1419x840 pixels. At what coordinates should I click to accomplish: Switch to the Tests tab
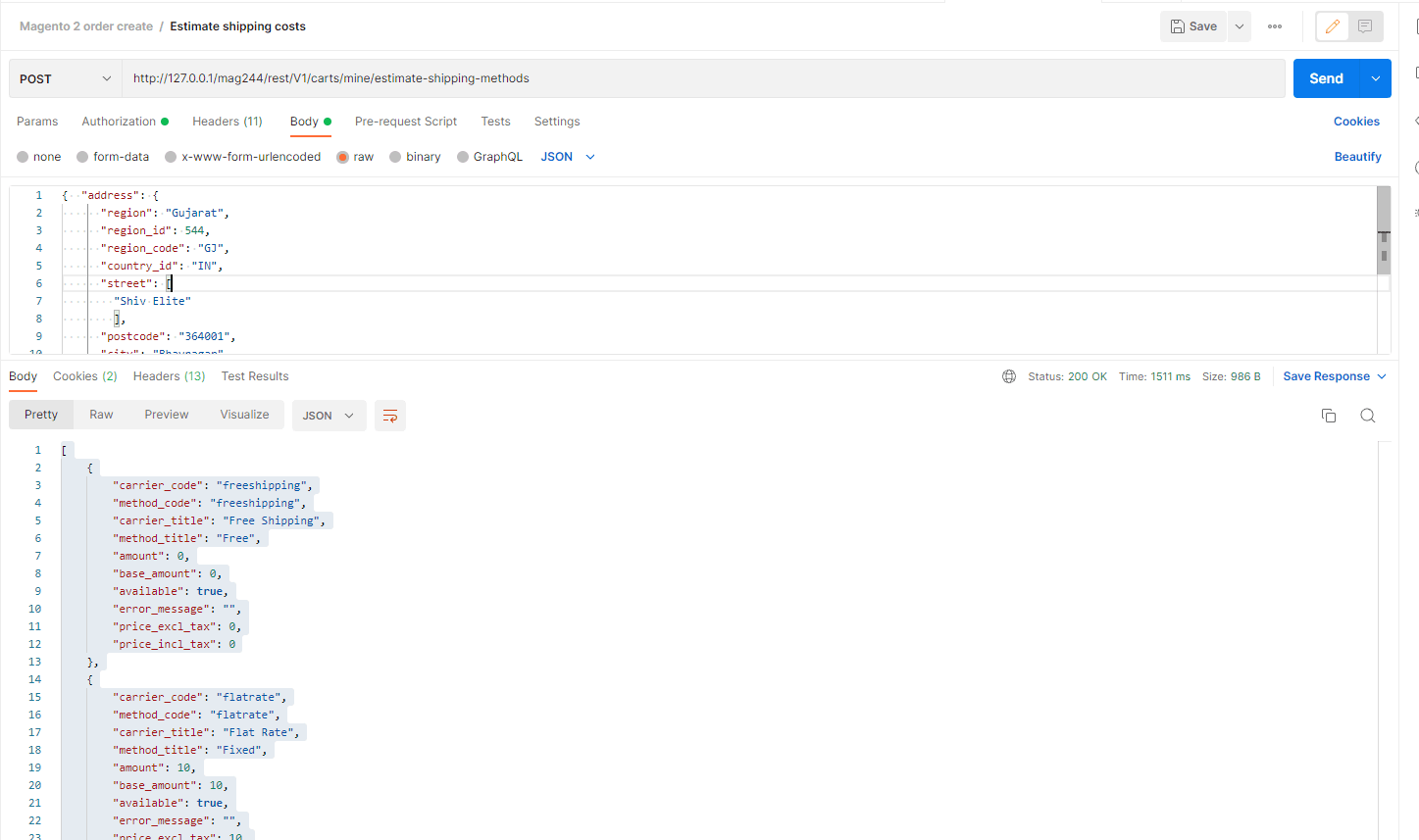[495, 122]
